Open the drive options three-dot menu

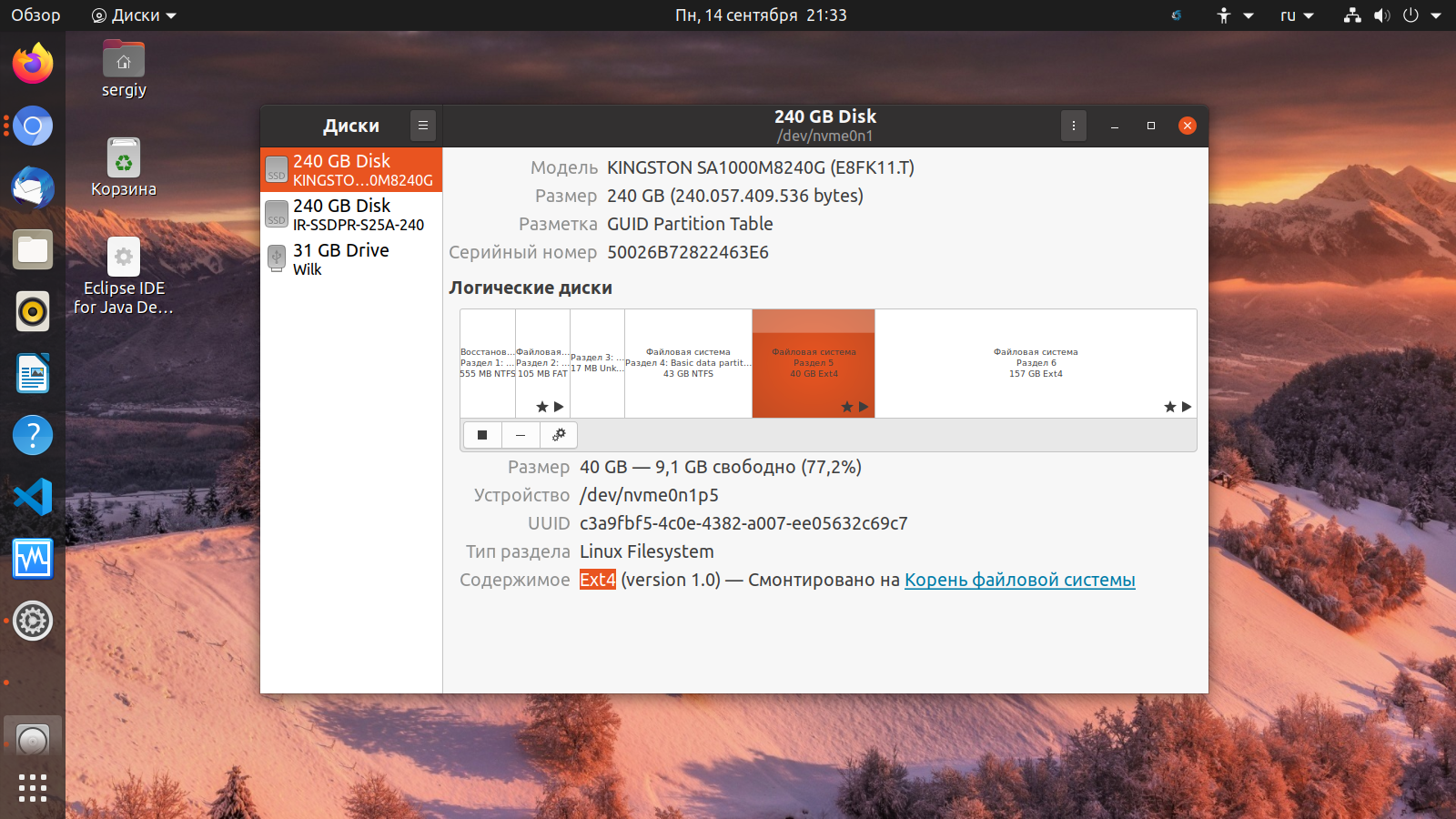1074,126
